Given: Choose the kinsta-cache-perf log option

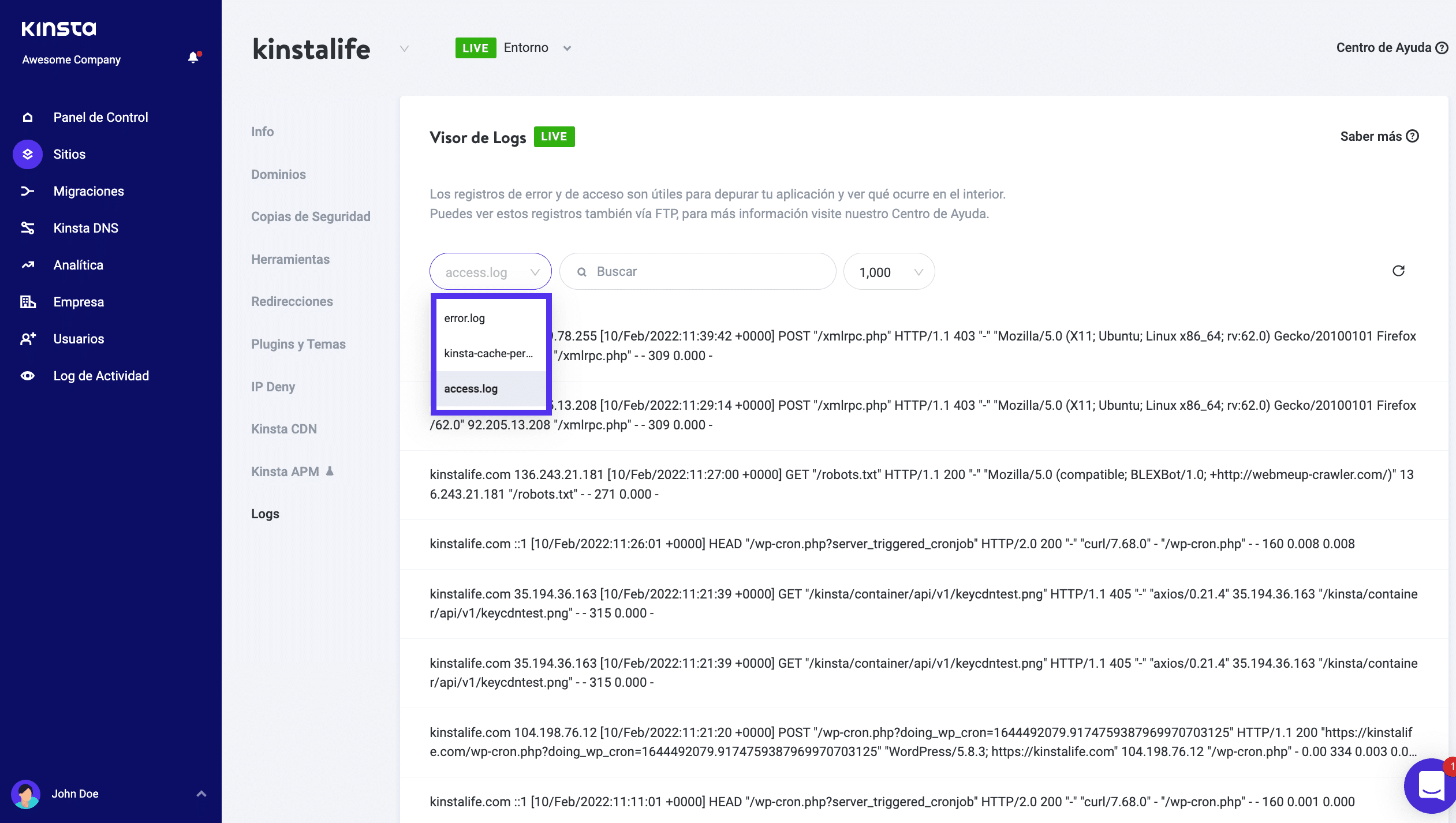Looking at the screenshot, I should (x=490, y=353).
